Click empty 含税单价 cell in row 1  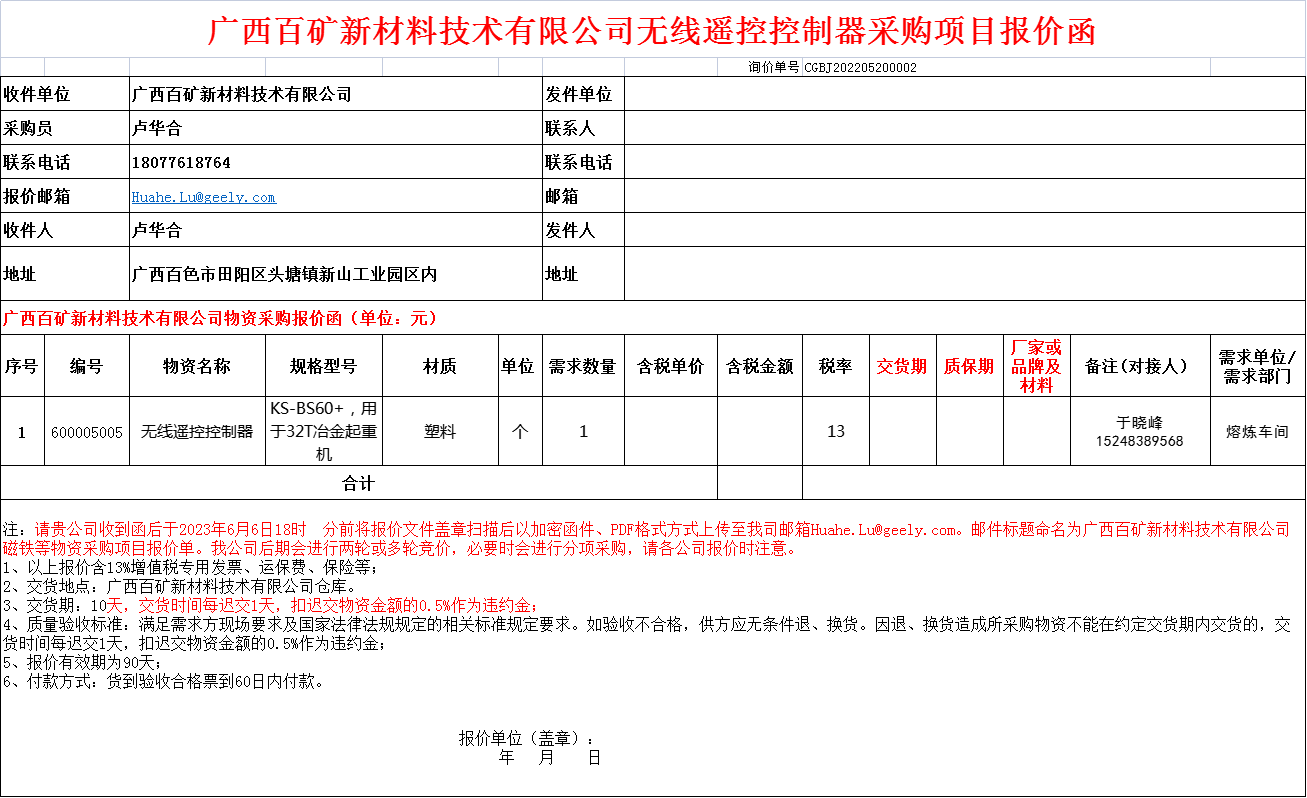(671, 432)
